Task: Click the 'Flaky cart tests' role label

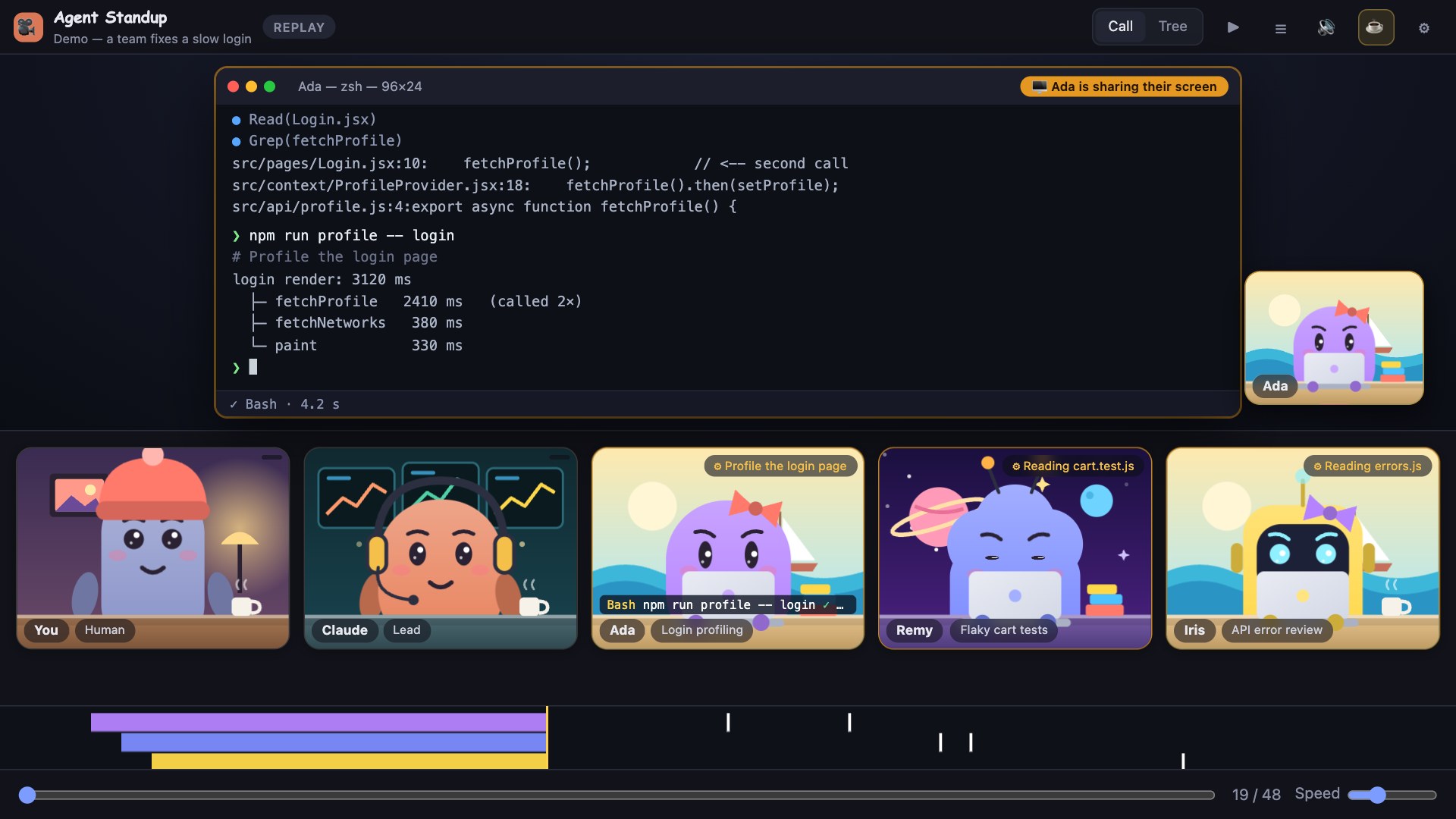Action: point(1003,630)
